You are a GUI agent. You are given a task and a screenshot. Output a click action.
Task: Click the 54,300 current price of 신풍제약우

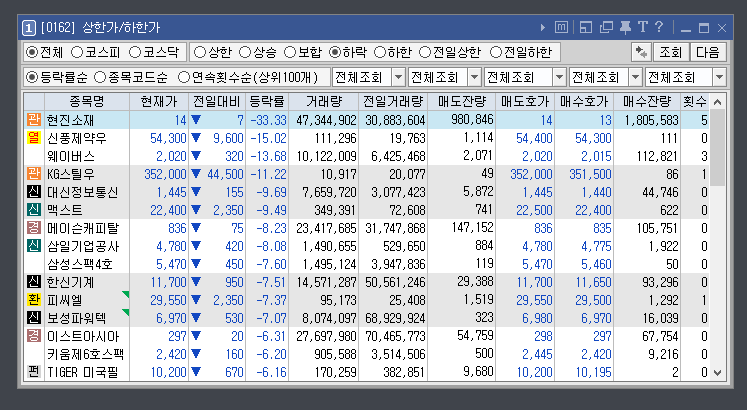click(x=168, y=138)
